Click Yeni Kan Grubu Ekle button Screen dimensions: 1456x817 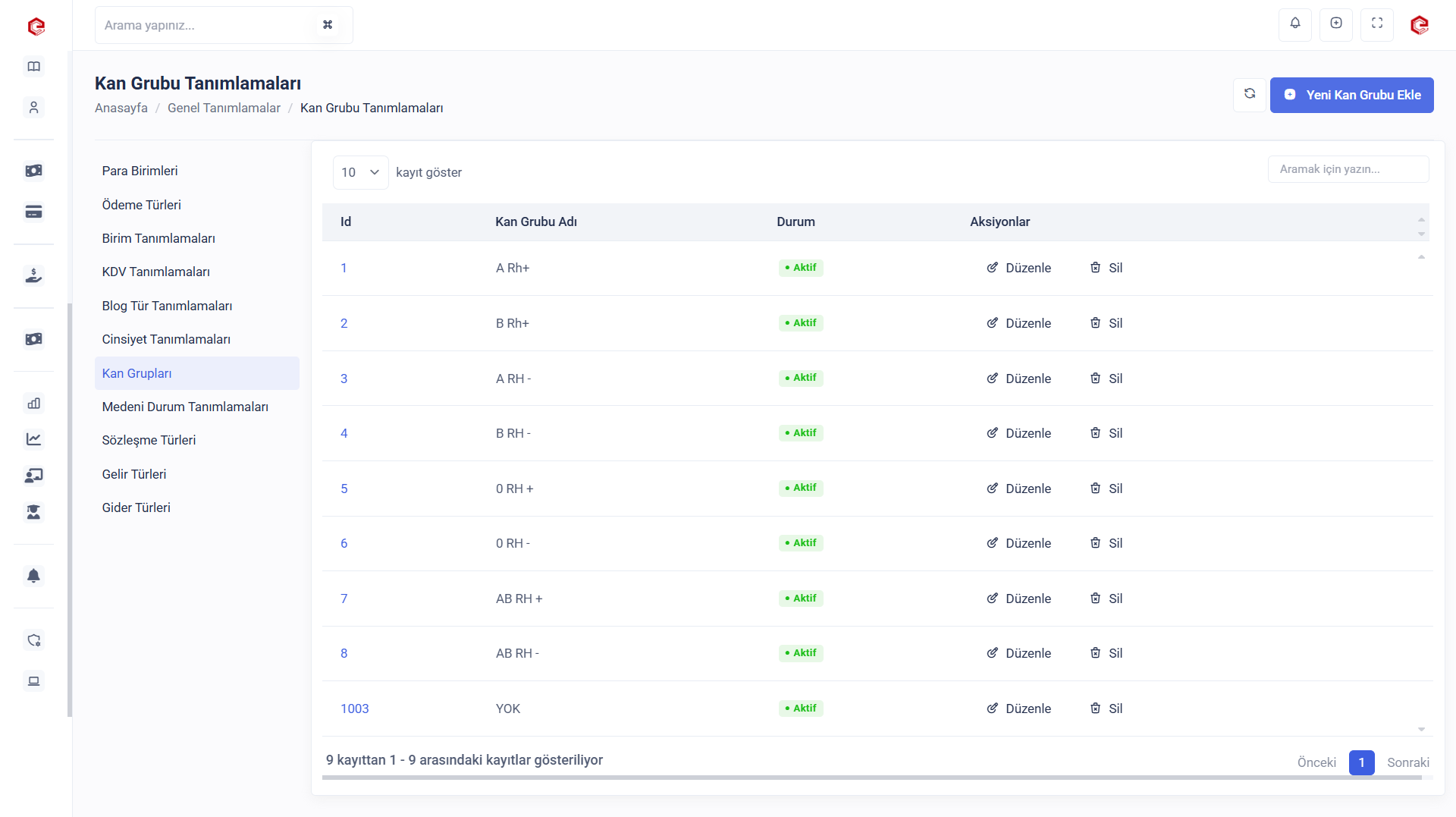click(1352, 95)
